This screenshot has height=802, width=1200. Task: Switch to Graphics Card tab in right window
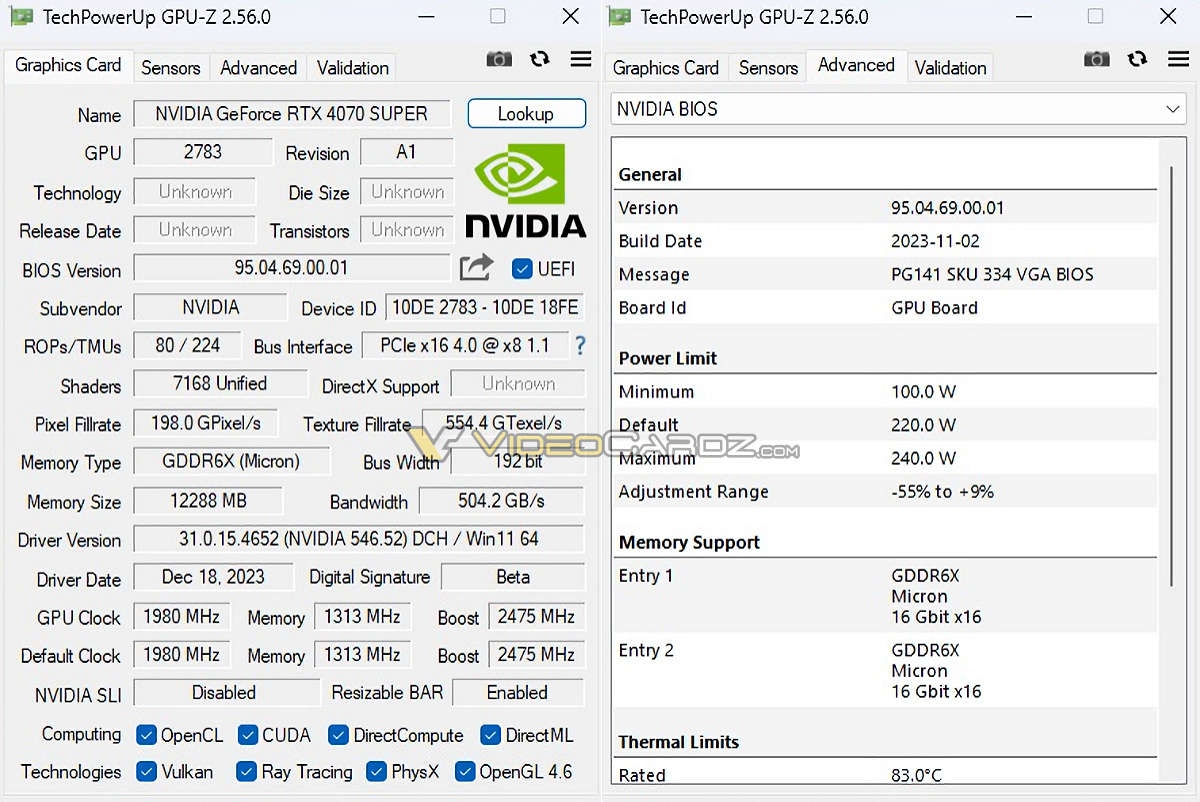coord(665,68)
